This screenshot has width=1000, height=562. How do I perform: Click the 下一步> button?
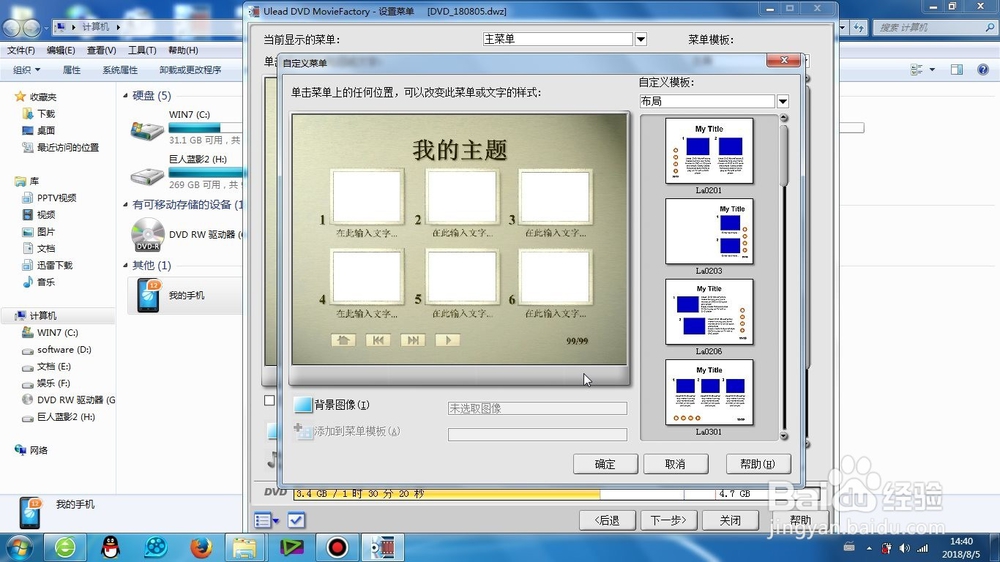pos(668,521)
